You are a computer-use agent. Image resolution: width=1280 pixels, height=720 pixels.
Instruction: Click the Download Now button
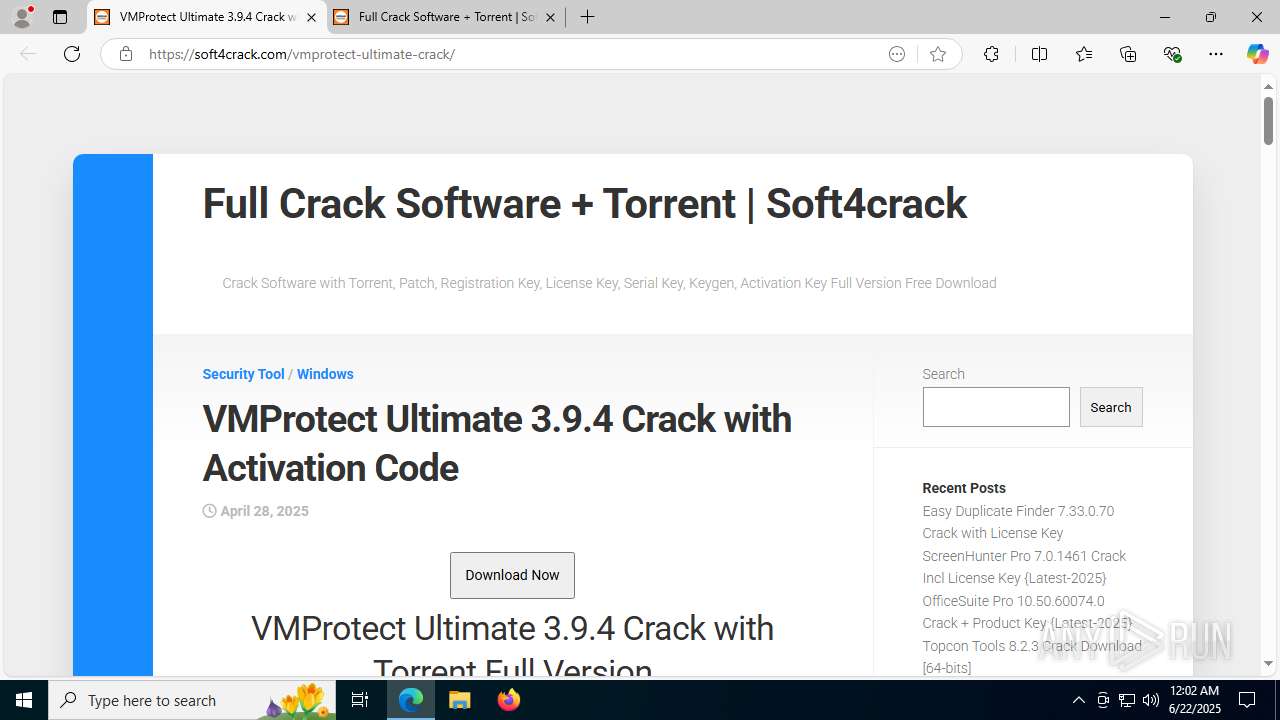pyautogui.click(x=512, y=575)
